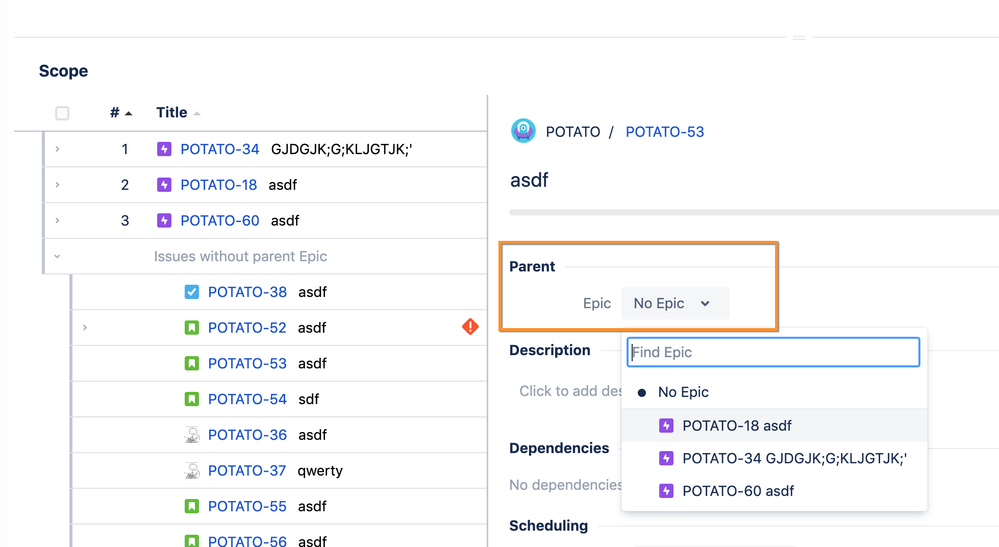
Task: Click the red warning icon on POTATO-52
Action: click(x=470, y=327)
